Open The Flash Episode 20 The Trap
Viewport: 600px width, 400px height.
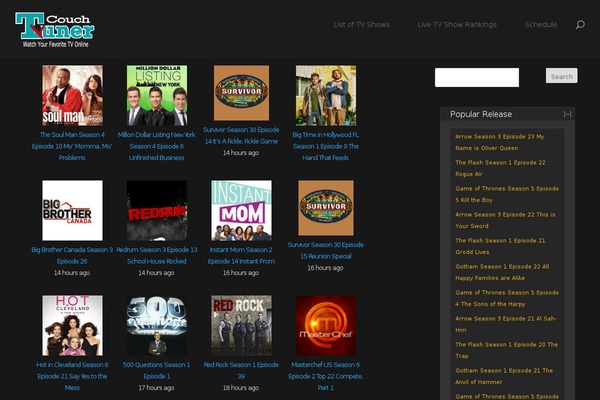point(506,350)
